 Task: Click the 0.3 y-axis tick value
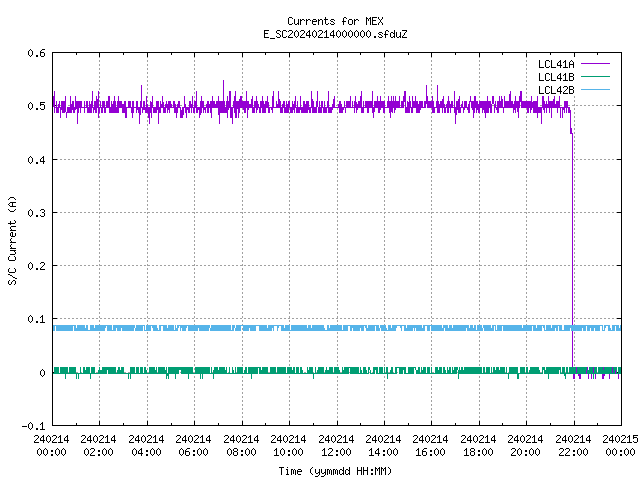(36, 213)
